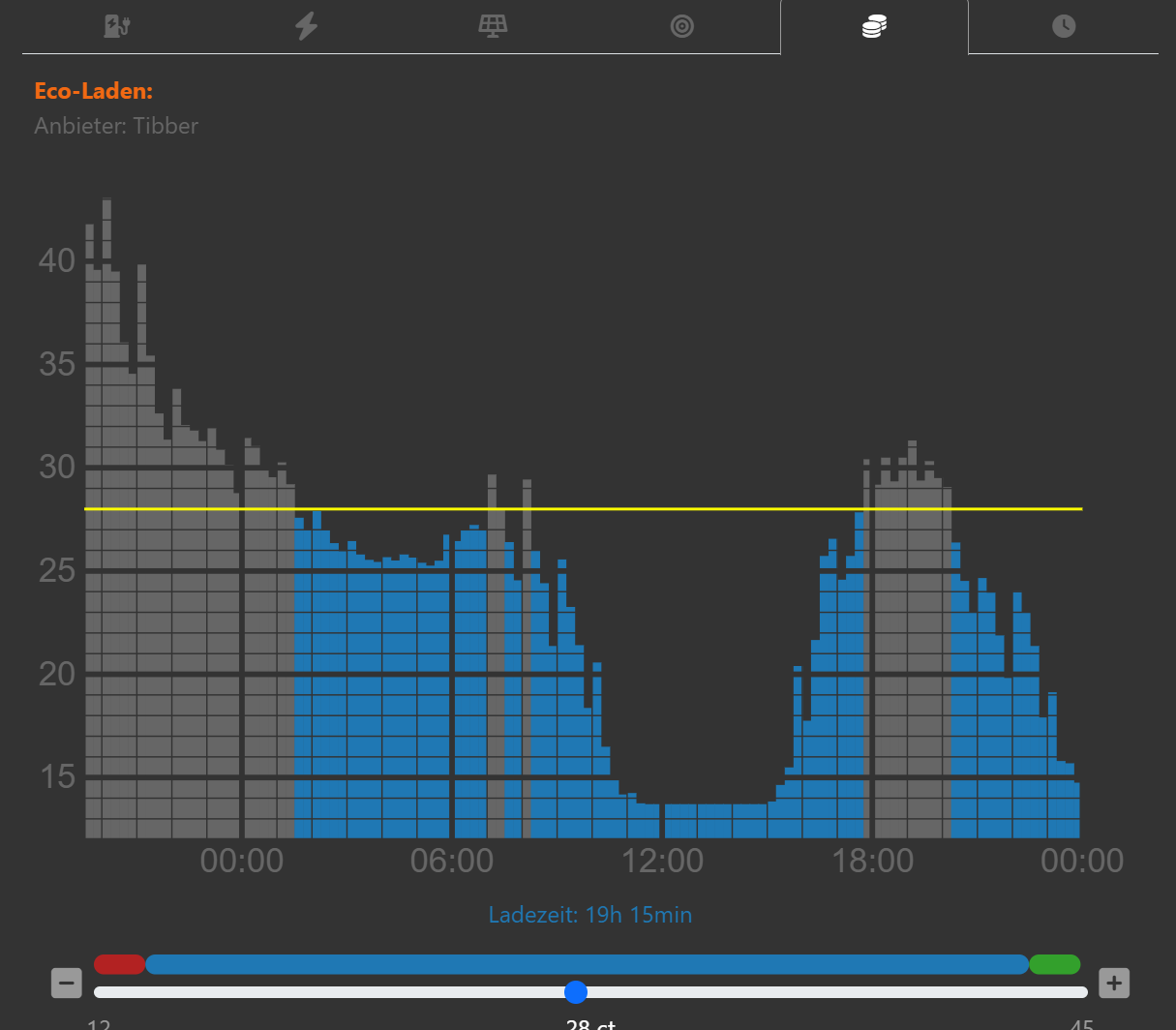Click the yellow price limit line
Screen dimensions: 1176x1030
coord(584,508)
